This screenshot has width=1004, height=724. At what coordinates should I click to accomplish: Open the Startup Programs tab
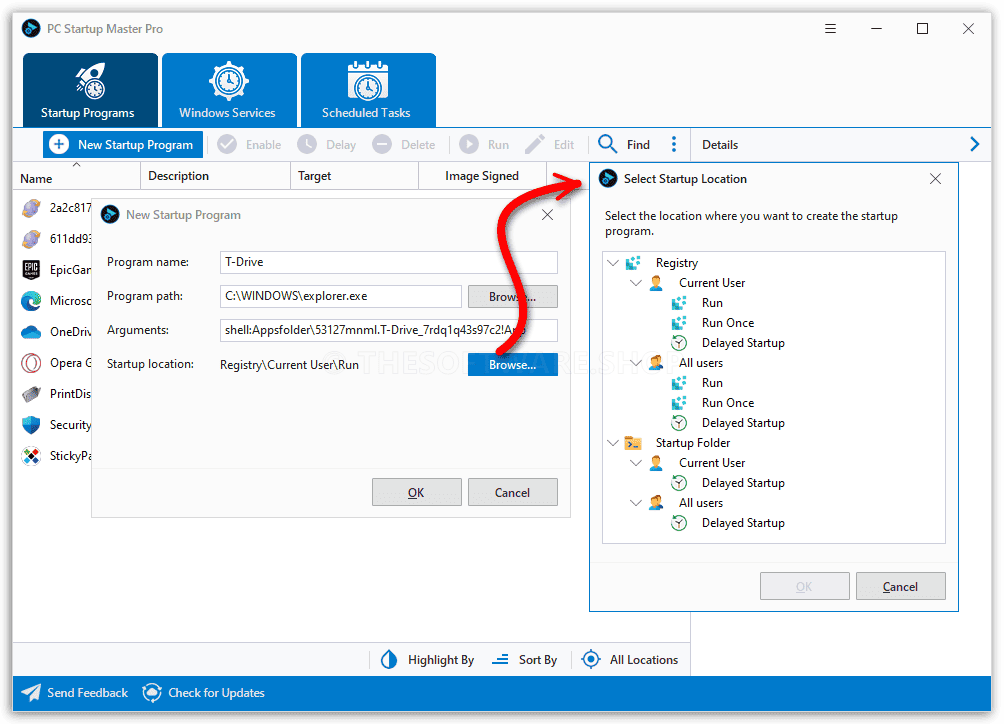tap(90, 90)
